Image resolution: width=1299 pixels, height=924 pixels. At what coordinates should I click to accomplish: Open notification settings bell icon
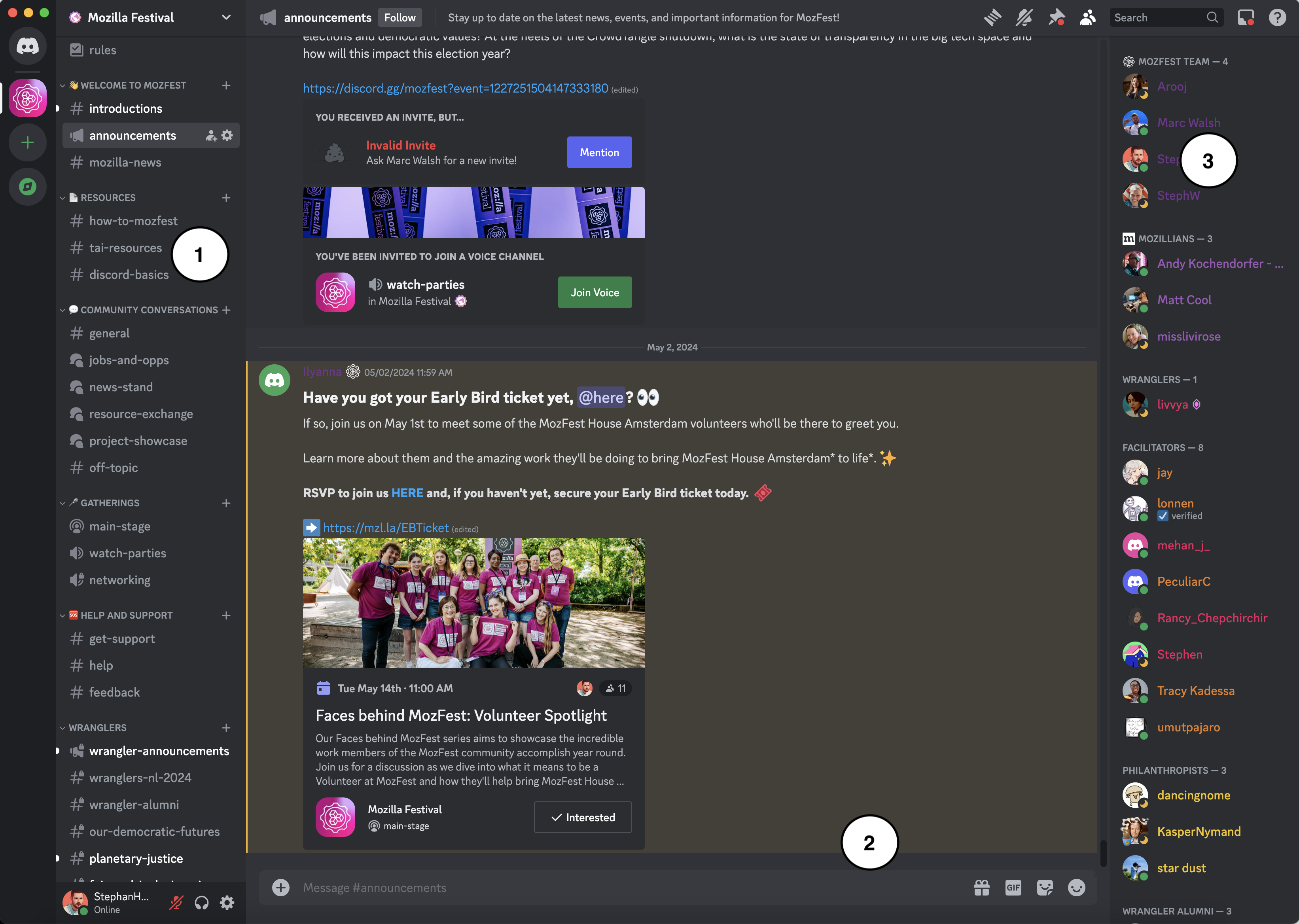coord(1024,18)
